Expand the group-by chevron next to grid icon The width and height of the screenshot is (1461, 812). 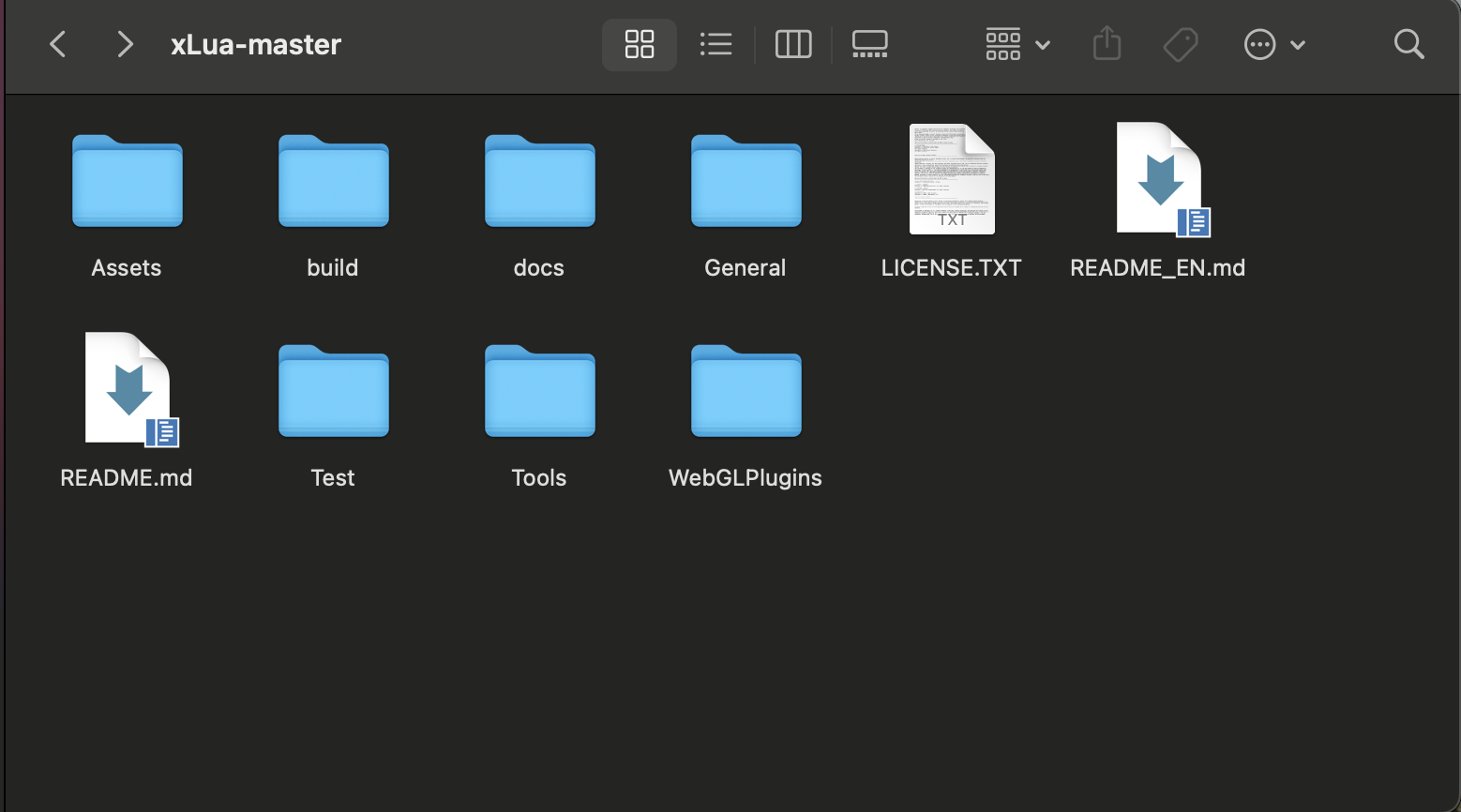point(1044,44)
